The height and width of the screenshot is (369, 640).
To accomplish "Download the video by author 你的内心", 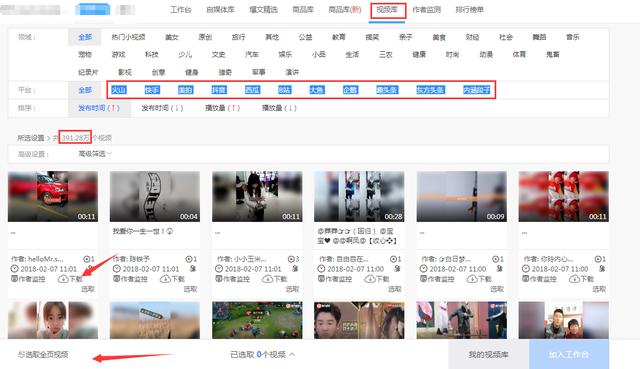I will click(582, 279).
